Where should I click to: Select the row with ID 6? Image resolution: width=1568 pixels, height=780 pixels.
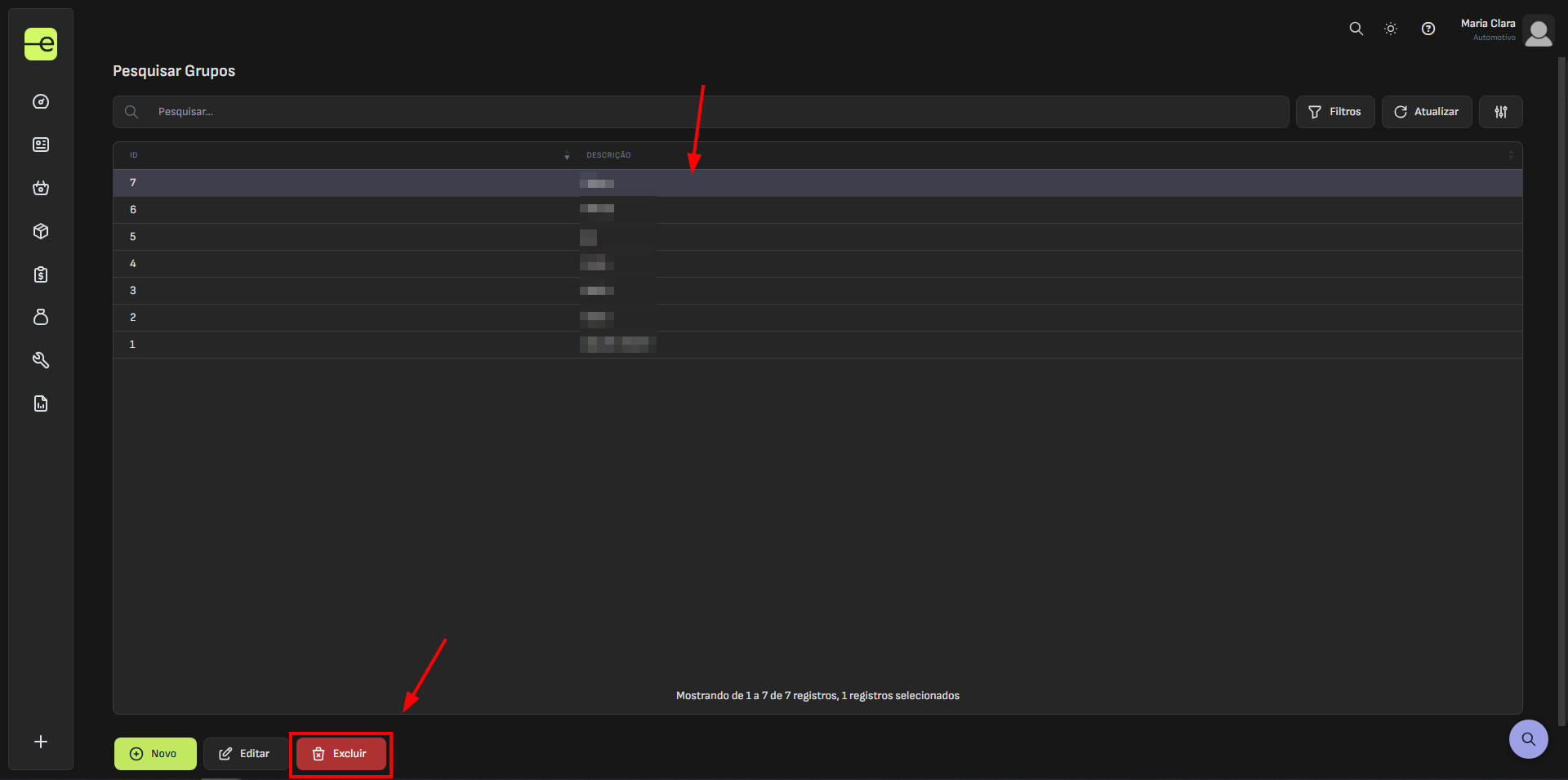(x=817, y=210)
